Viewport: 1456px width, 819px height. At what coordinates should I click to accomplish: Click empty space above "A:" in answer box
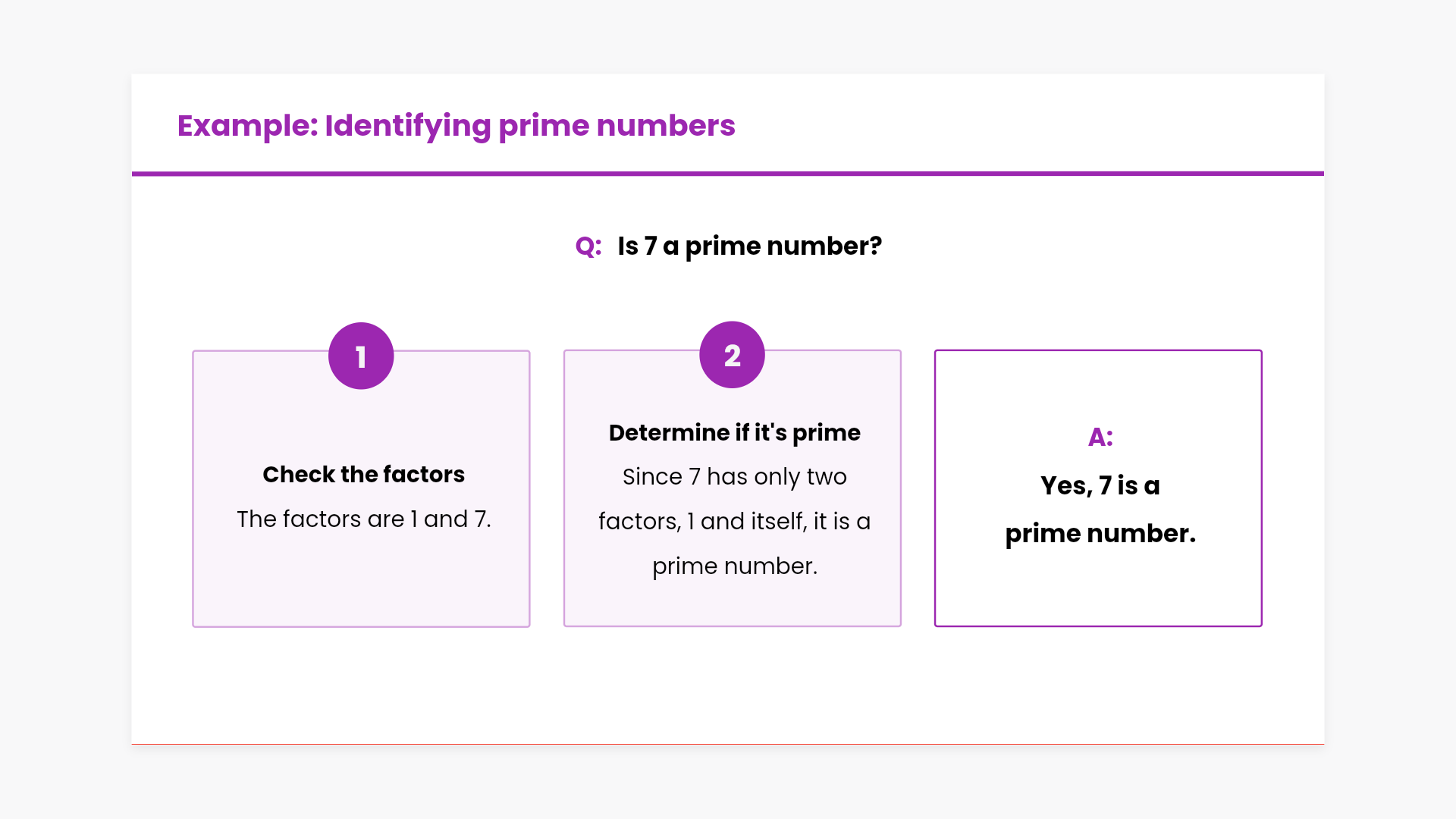click(x=1098, y=387)
